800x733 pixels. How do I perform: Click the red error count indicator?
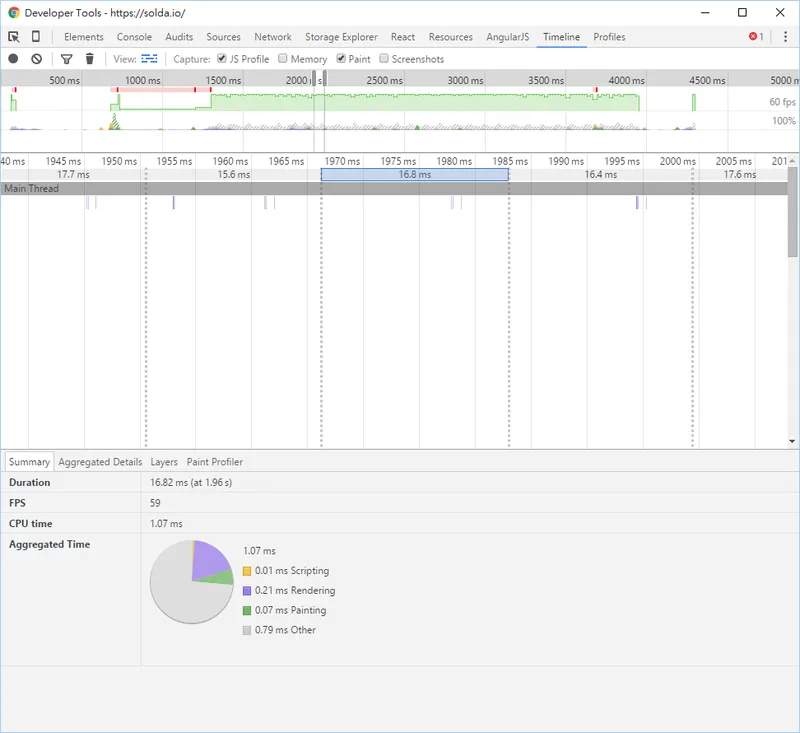[x=756, y=37]
